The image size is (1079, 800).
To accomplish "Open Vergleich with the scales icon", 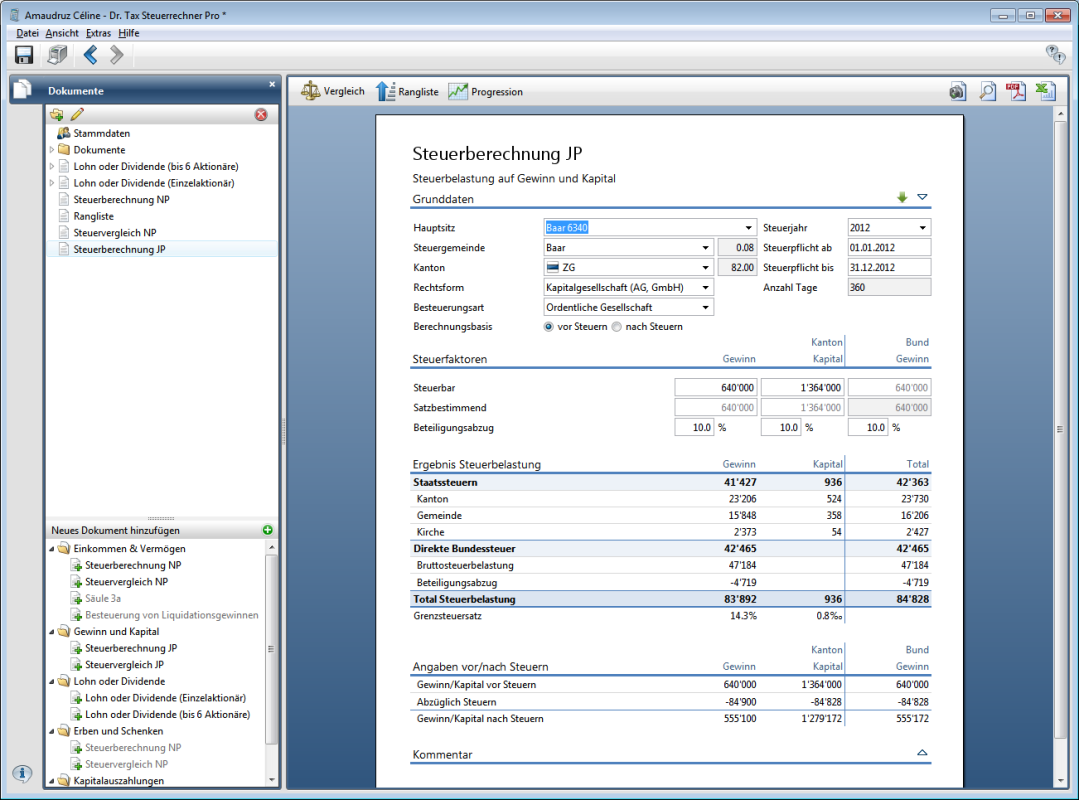I will click(333, 91).
